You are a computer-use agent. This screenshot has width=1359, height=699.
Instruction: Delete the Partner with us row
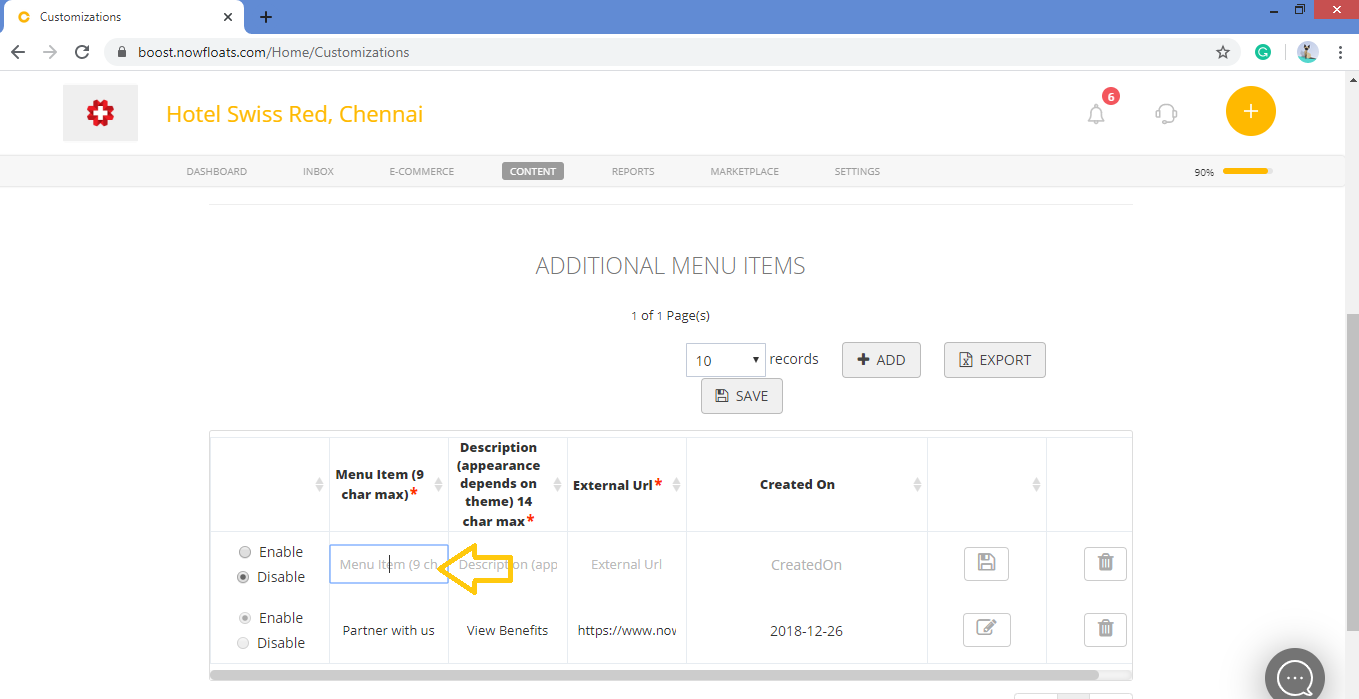coord(1105,630)
